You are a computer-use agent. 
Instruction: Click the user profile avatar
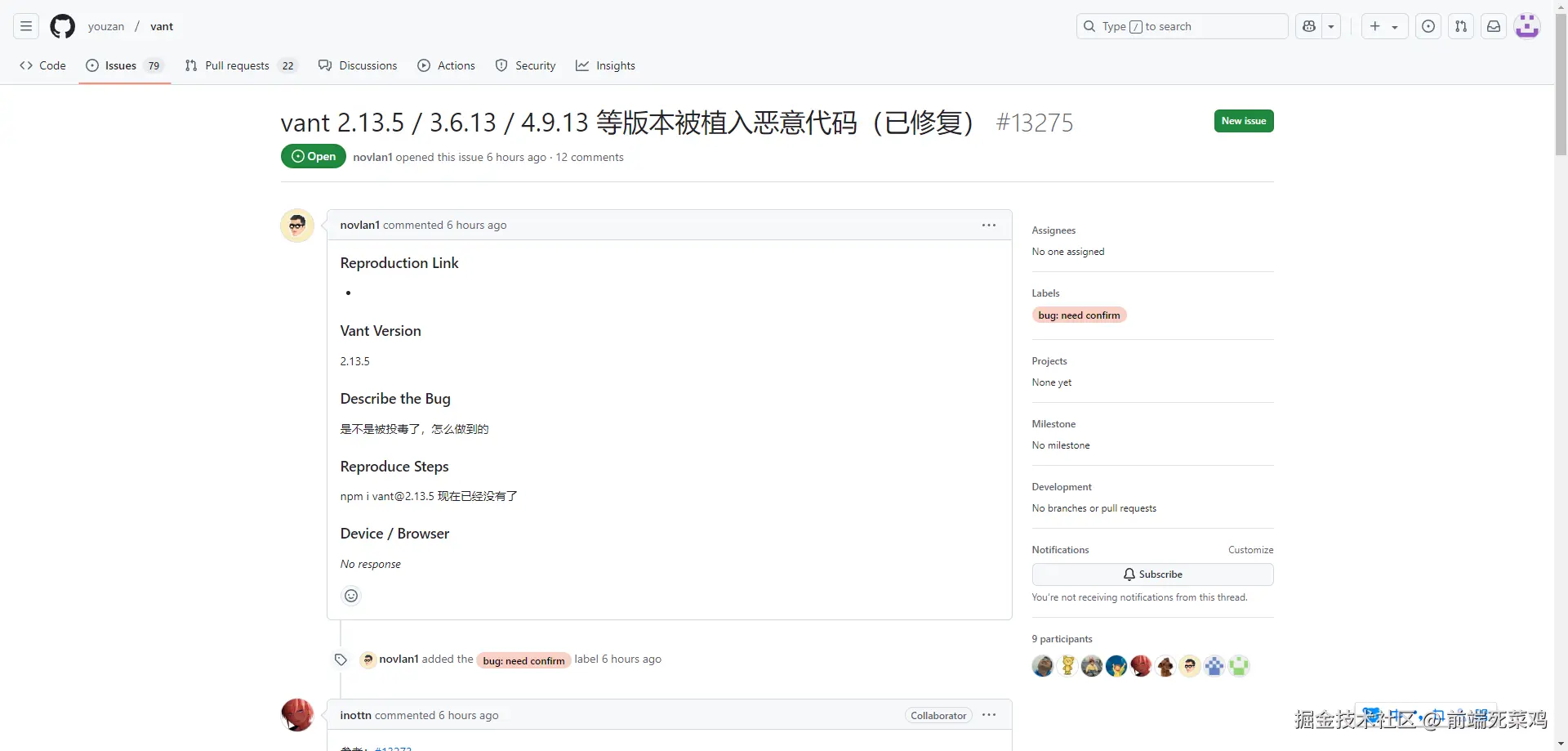click(1526, 26)
